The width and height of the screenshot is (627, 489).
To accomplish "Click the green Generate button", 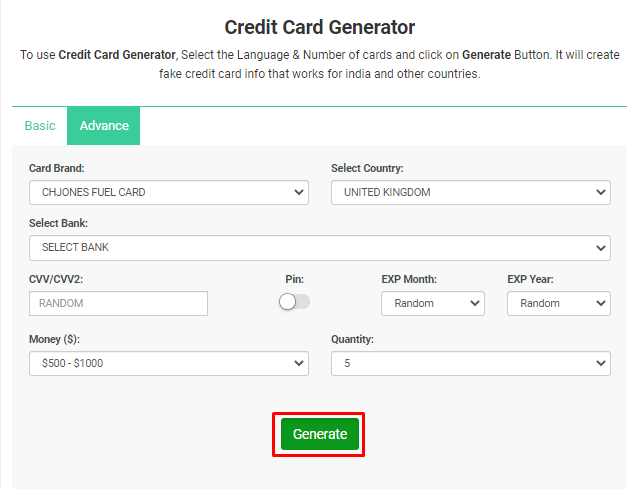I will point(320,434).
